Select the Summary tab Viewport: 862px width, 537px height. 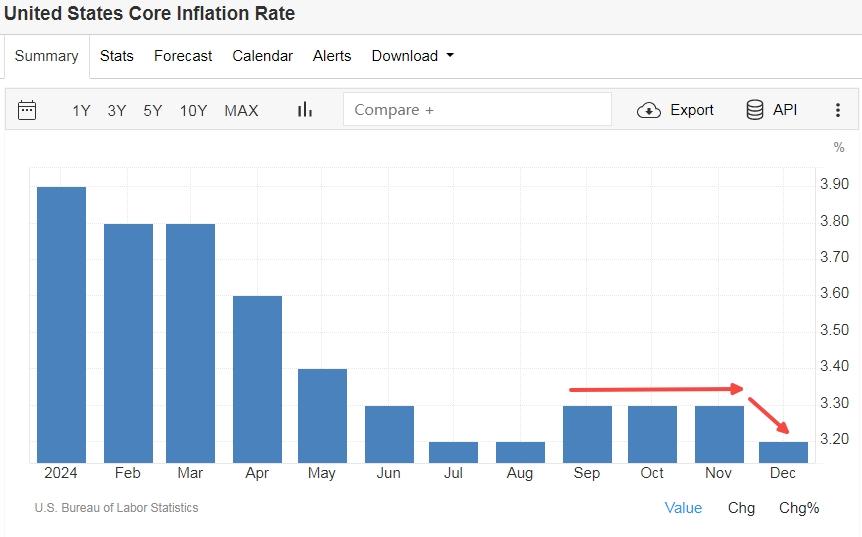[46, 56]
